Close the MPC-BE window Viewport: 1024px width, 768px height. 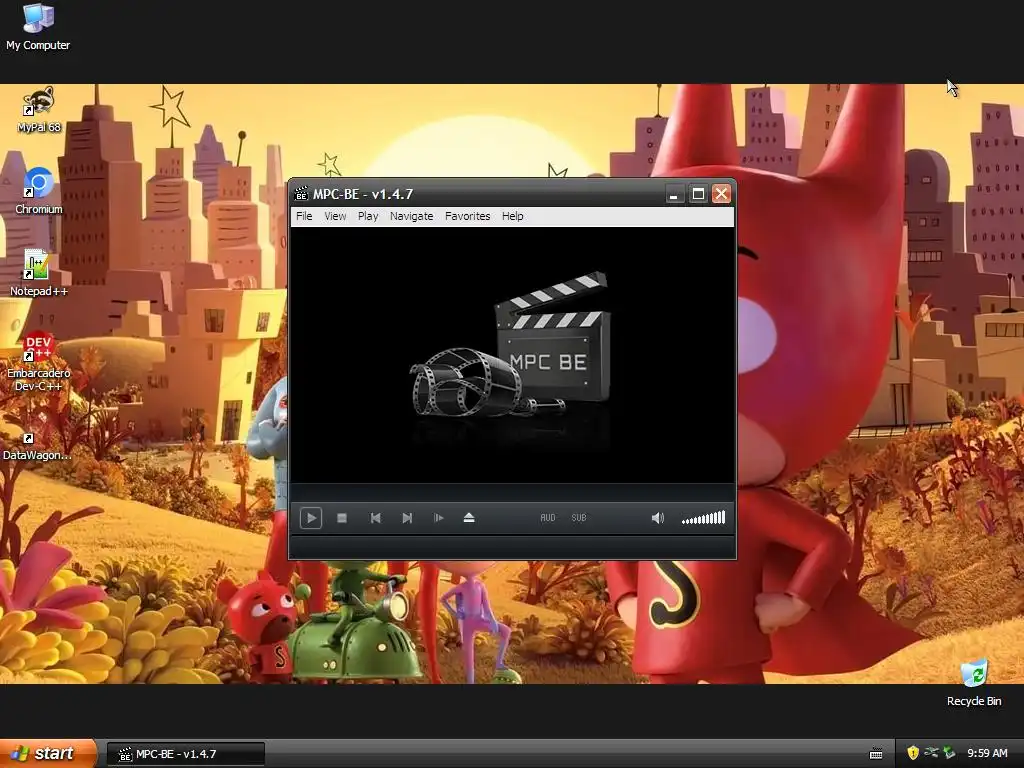tap(721, 194)
